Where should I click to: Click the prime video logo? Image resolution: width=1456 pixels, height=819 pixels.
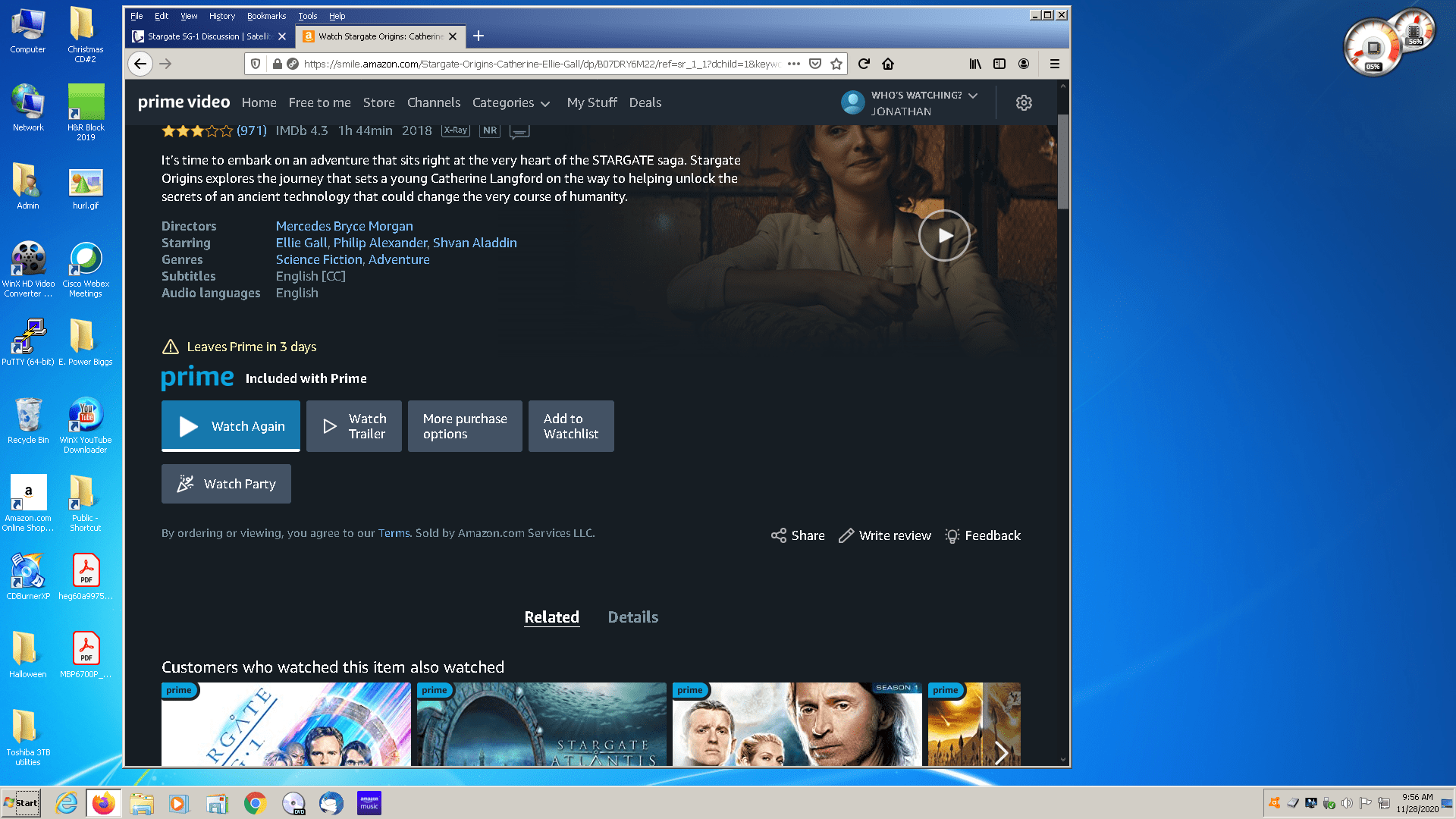(x=184, y=102)
